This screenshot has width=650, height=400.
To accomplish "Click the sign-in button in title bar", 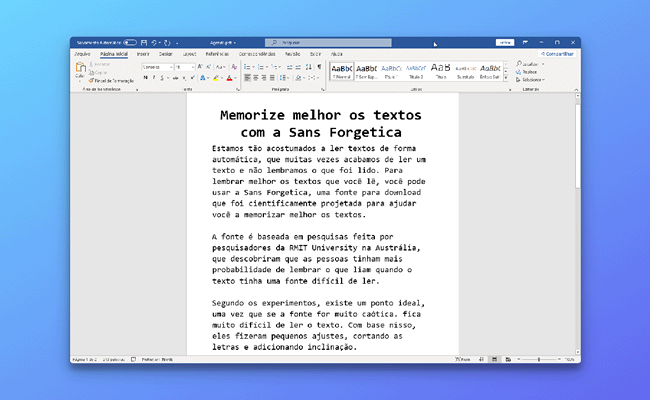I will (505, 42).
